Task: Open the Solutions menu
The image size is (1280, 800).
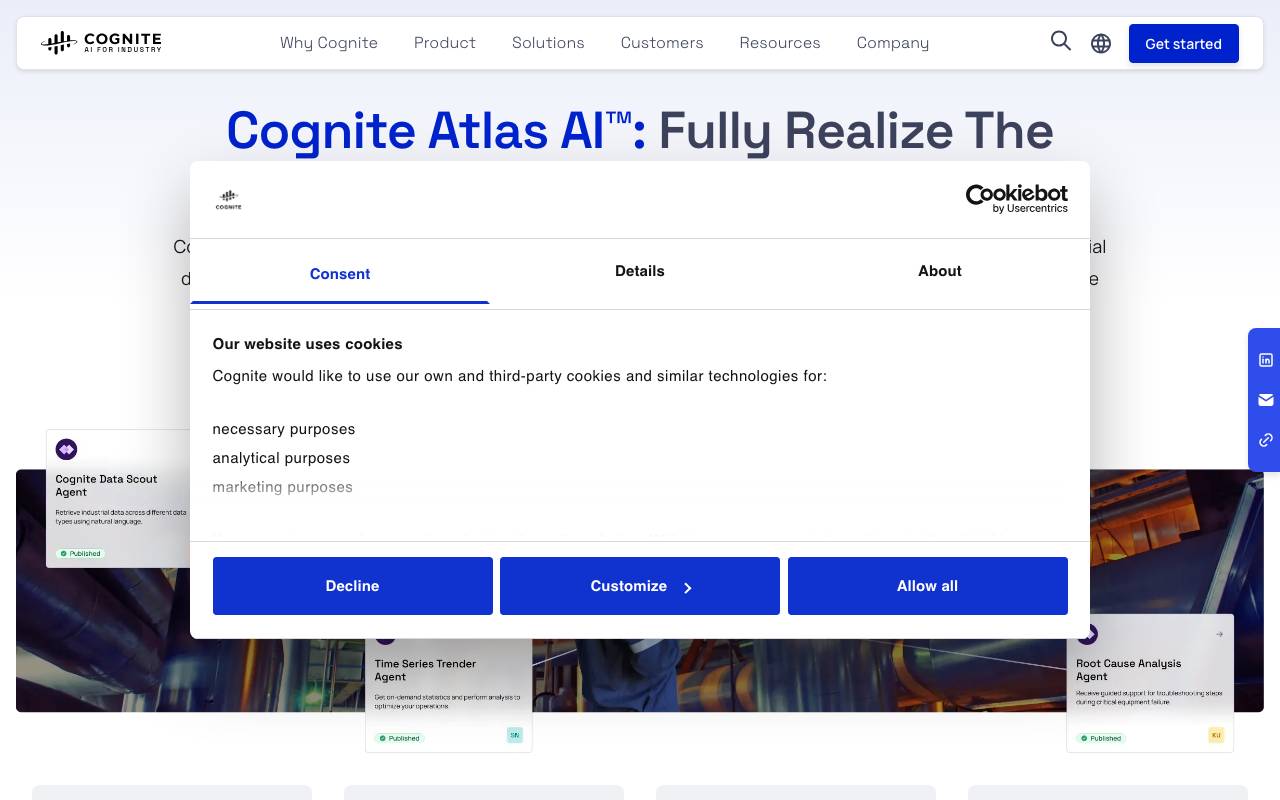Action: click(x=548, y=43)
